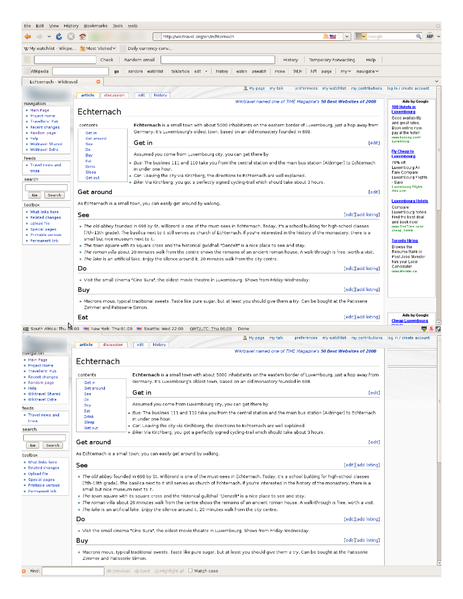The height and width of the screenshot is (599, 463).
Task: Select the article tab in bottom page view
Action: coord(86,345)
